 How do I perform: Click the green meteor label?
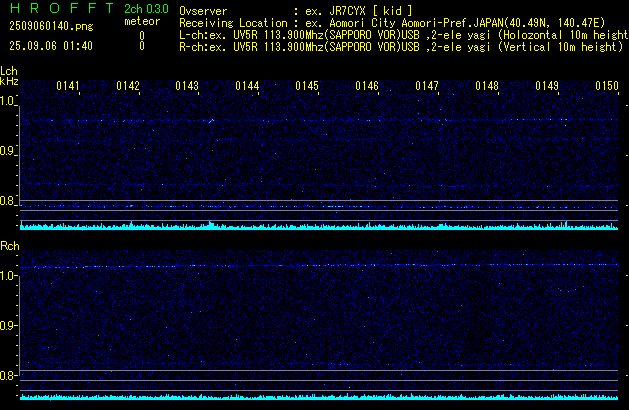click(142, 21)
